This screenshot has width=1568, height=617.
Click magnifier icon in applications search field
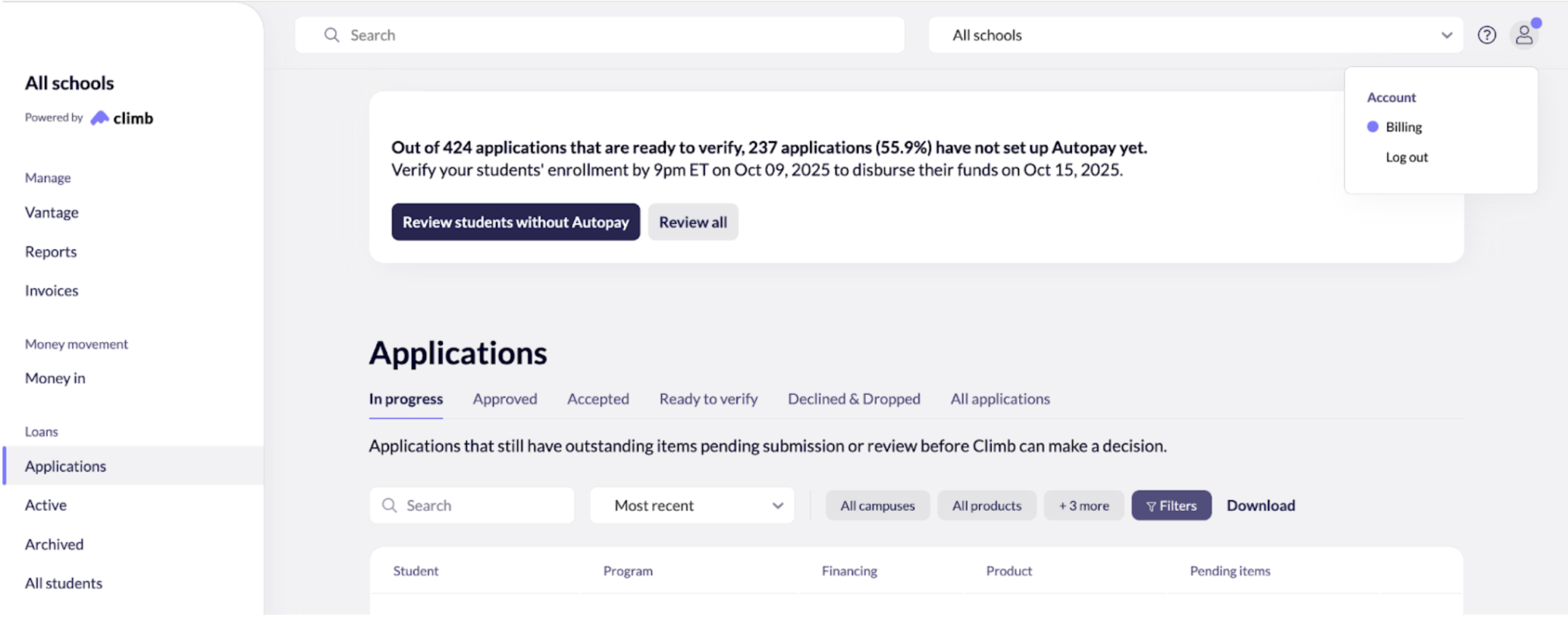pos(389,506)
